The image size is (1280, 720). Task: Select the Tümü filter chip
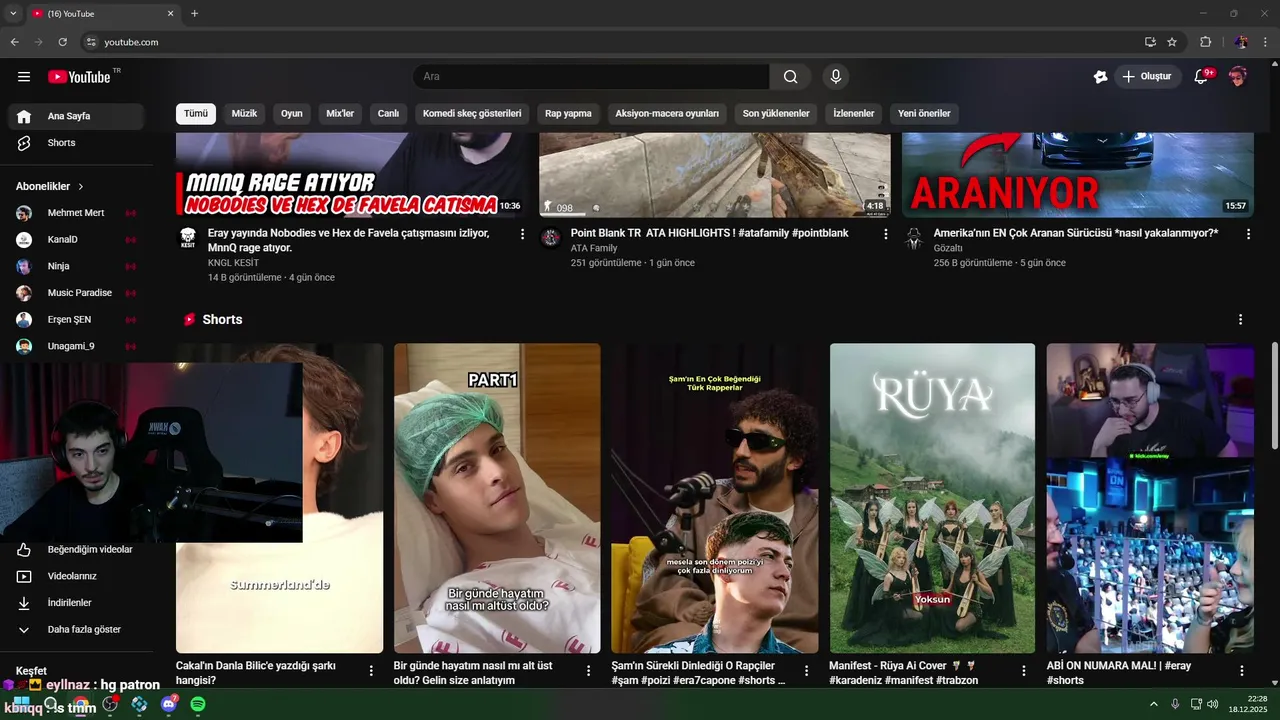196,114
